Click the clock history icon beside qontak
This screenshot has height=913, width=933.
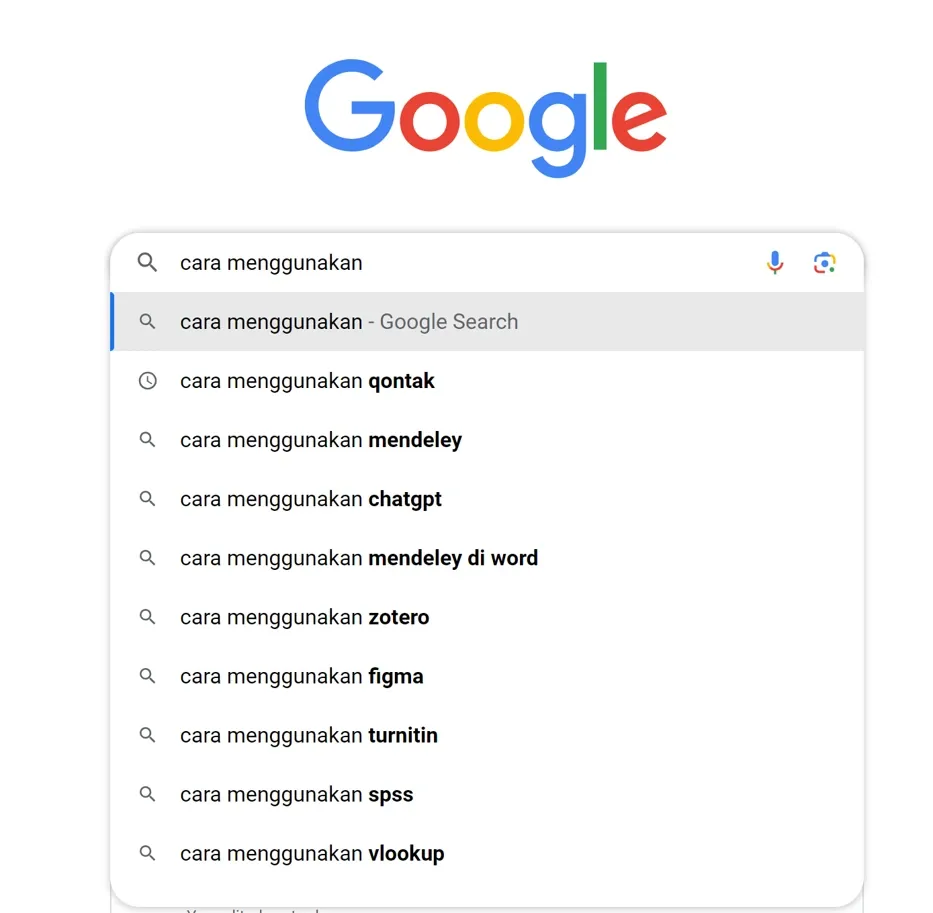(x=147, y=381)
